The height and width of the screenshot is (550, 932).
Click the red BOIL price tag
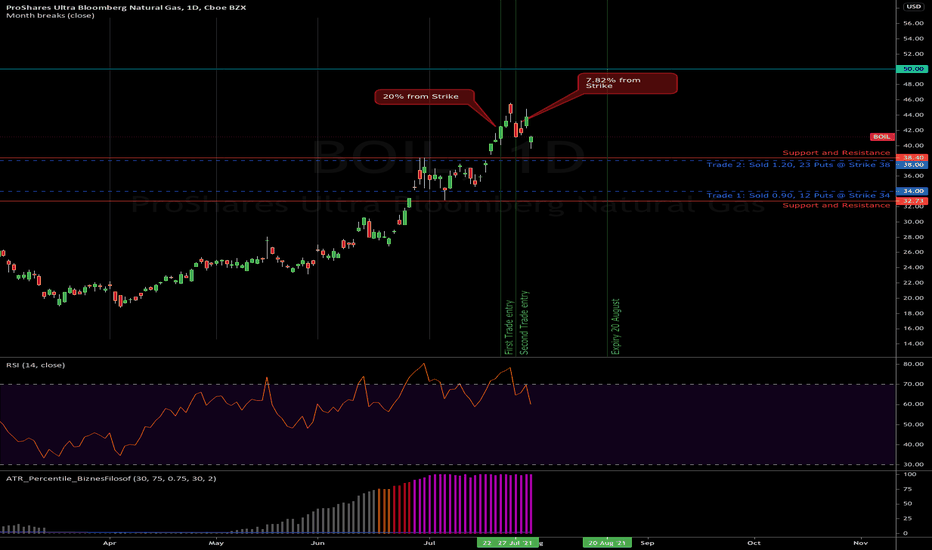pos(881,137)
